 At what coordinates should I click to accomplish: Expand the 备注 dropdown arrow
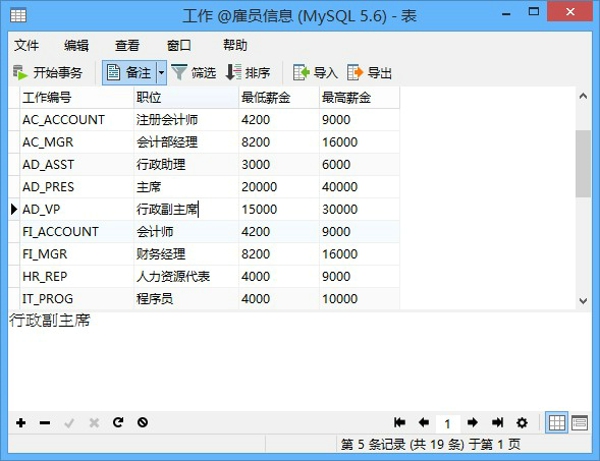[x=161, y=72]
